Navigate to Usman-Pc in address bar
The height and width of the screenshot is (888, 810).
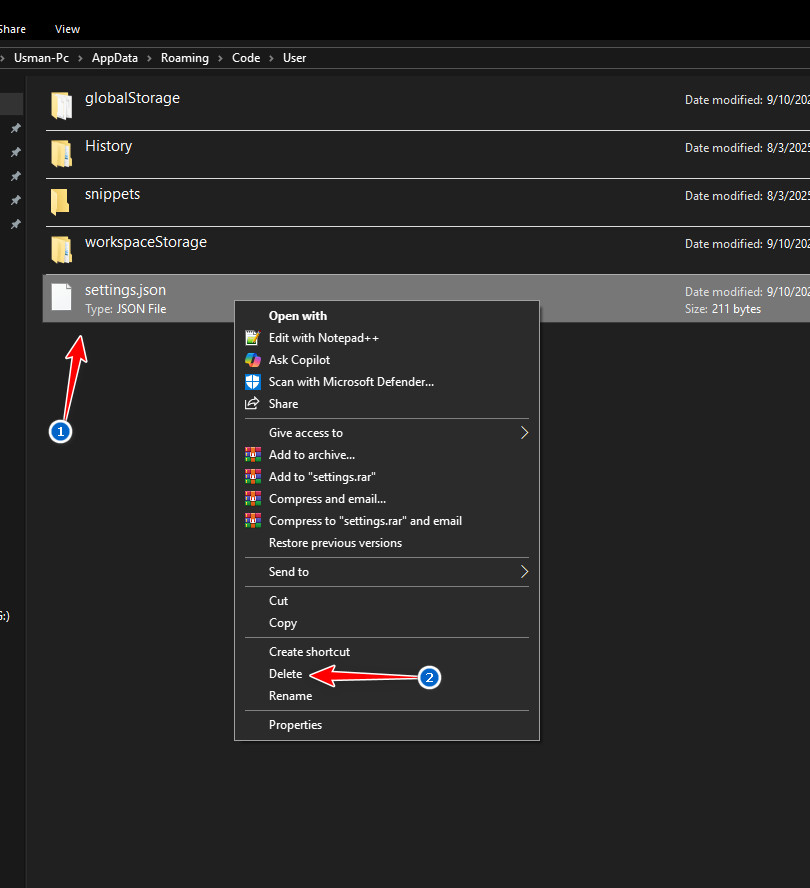pos(41,58)
